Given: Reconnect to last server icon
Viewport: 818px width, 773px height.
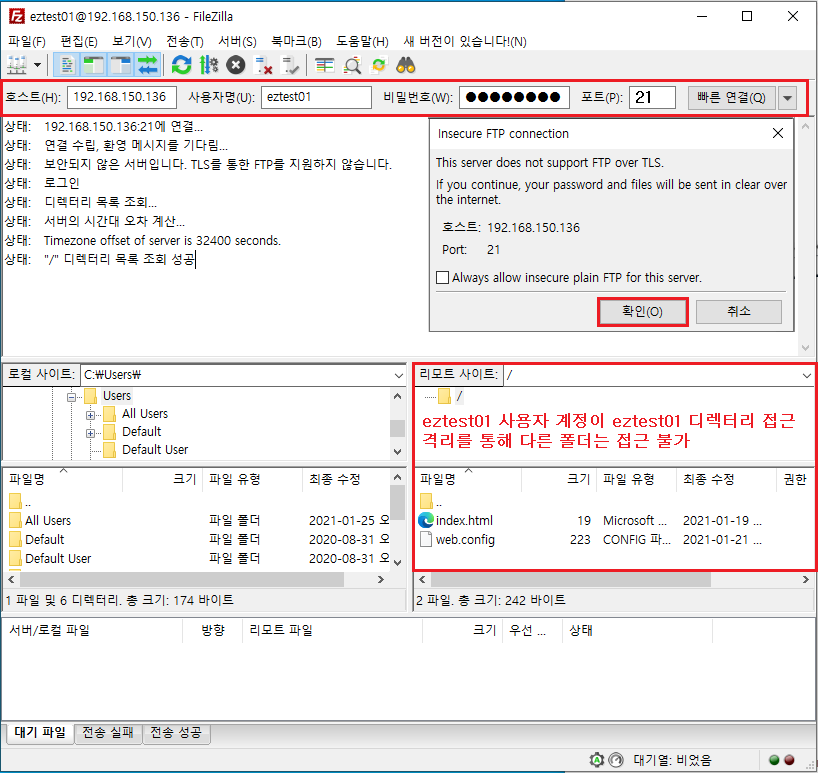Looking at the screenshot, I should tap(290, 65).
